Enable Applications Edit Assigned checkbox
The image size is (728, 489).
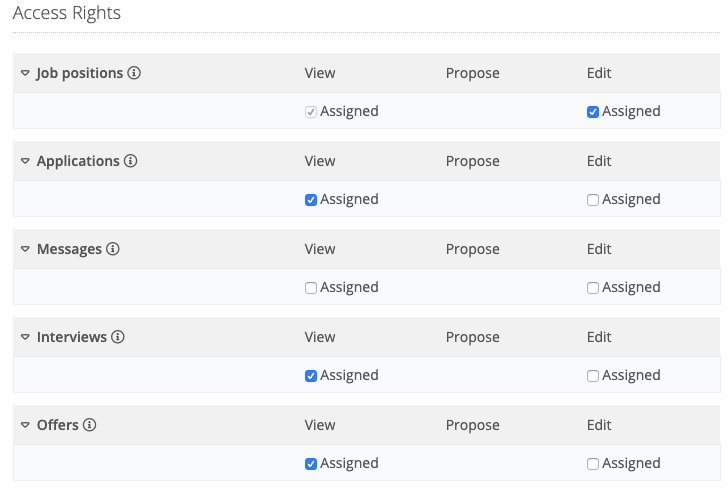(x=593, y=200)
